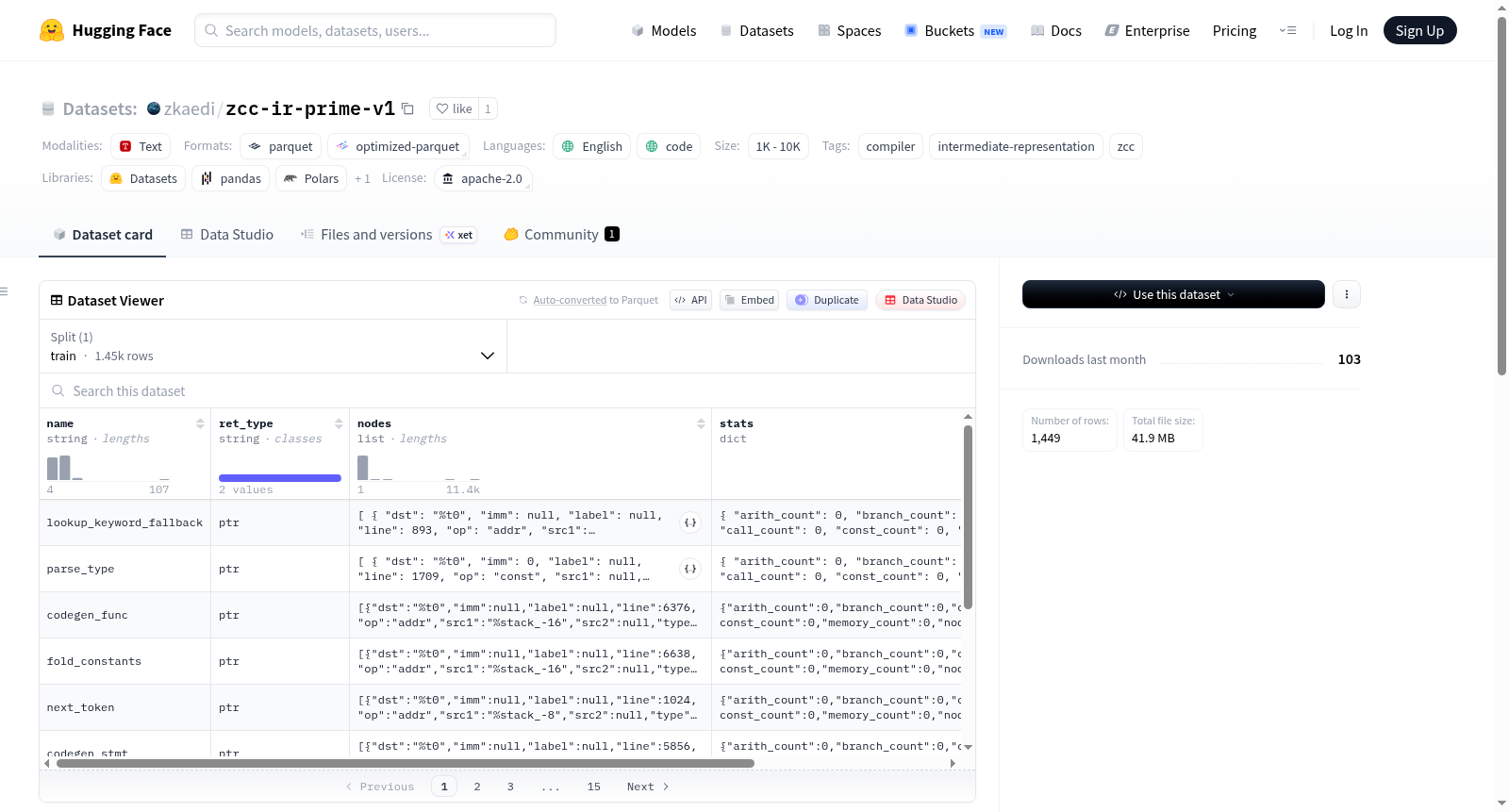Click the compiler tag
The height and width of the screenshot is (812, 1509).
pyautogui.click(x=890, y=146)
